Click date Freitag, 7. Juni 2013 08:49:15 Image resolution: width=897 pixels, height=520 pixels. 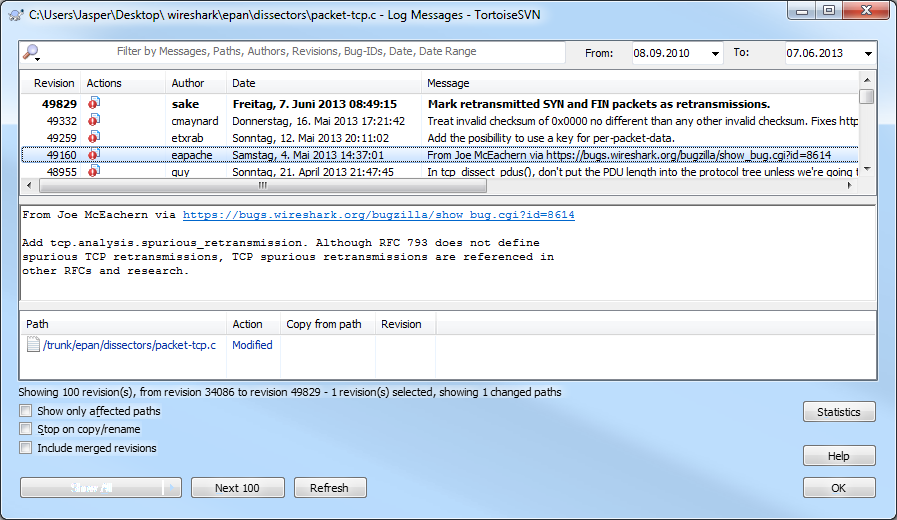315,104
